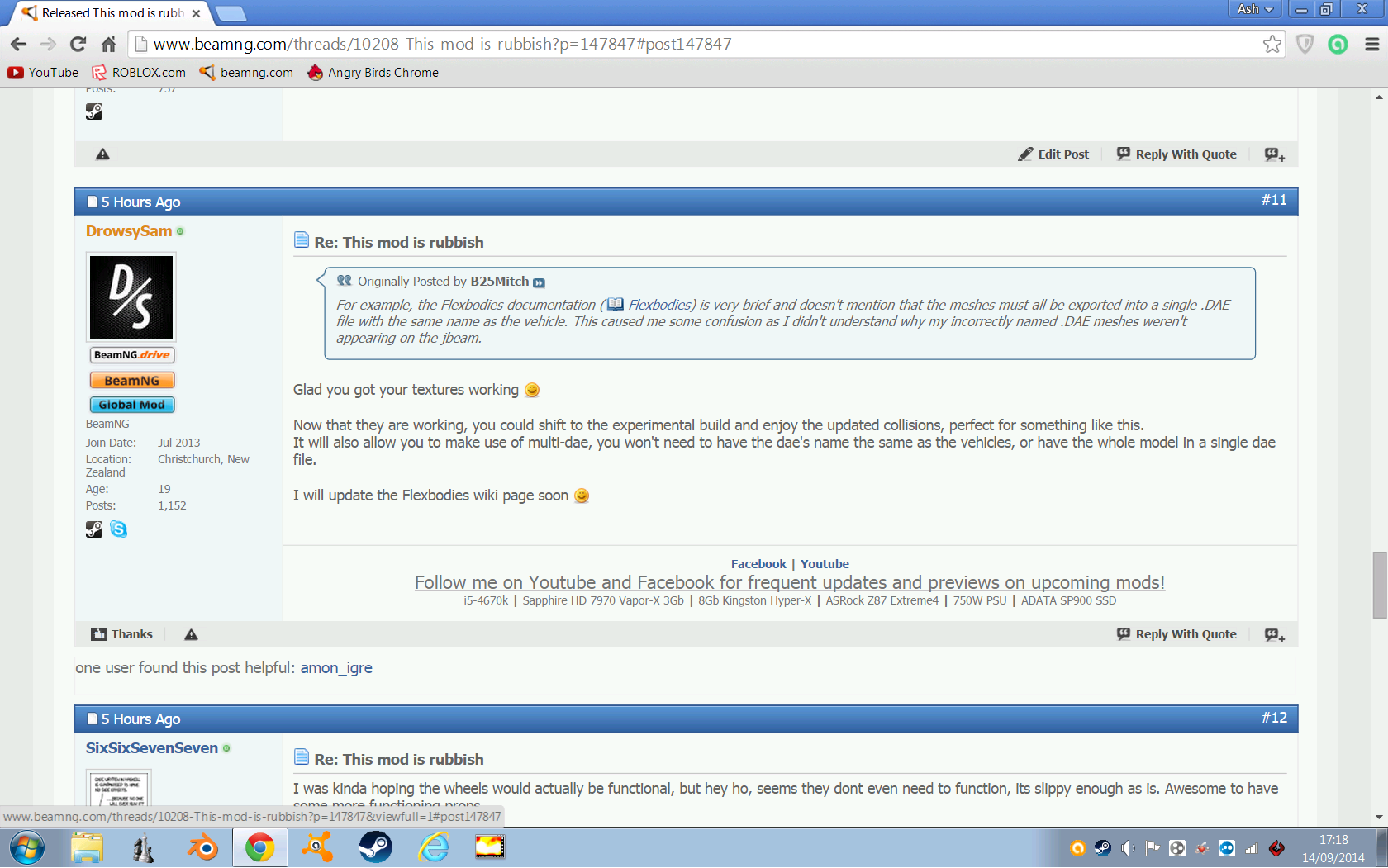Image resolution: width=1388 pixels, height=868 pixels.
Task: Click the scrollbar up arrow
Action: (x=1380, y=97)
